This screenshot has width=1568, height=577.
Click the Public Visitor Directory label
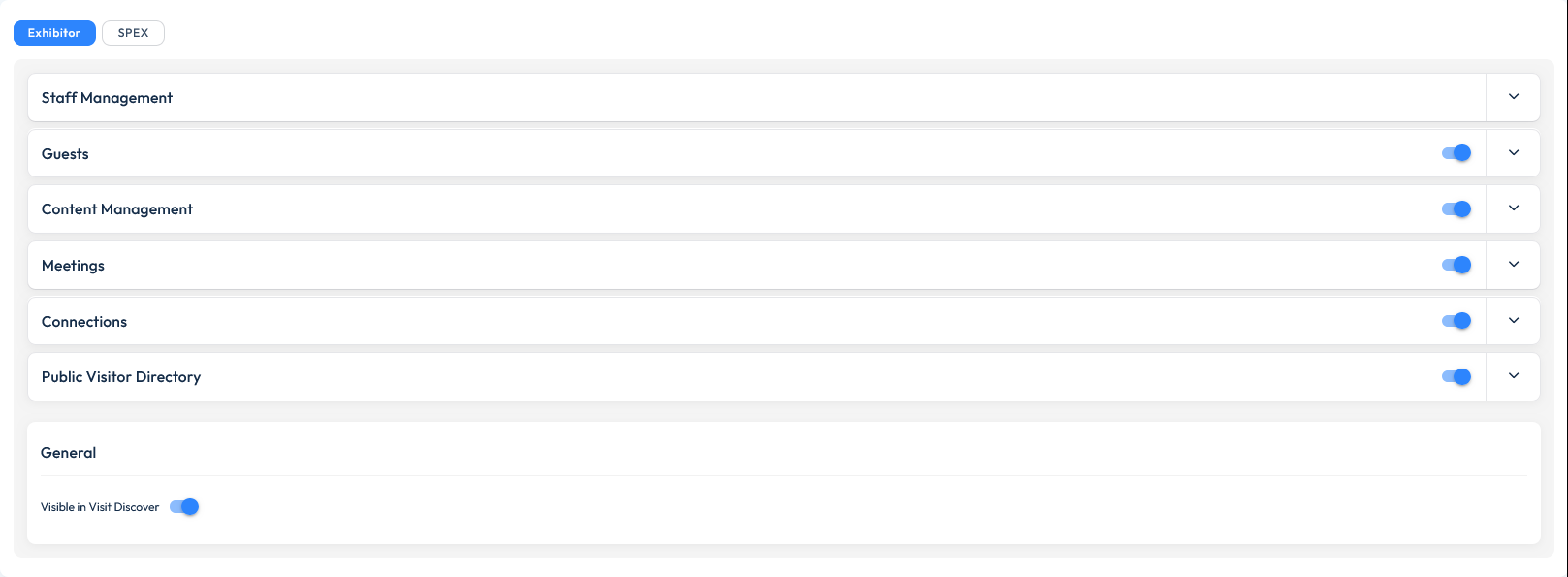pos(121,377)
